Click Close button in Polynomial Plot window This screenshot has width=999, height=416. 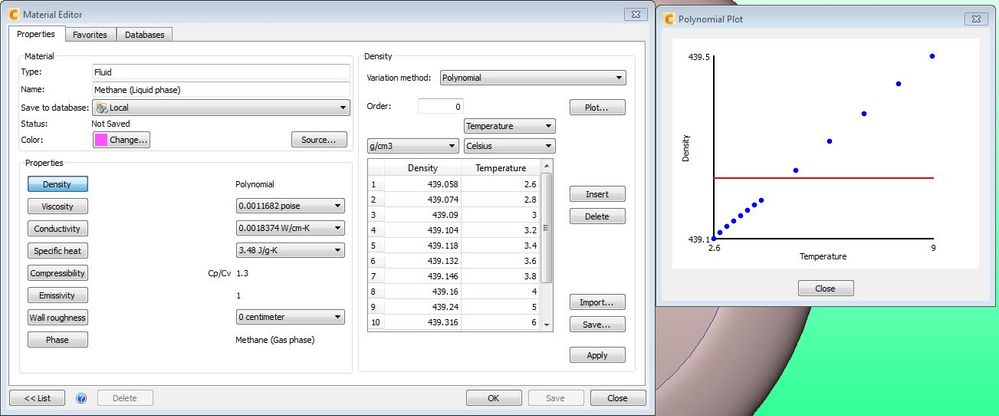point(826,289)
